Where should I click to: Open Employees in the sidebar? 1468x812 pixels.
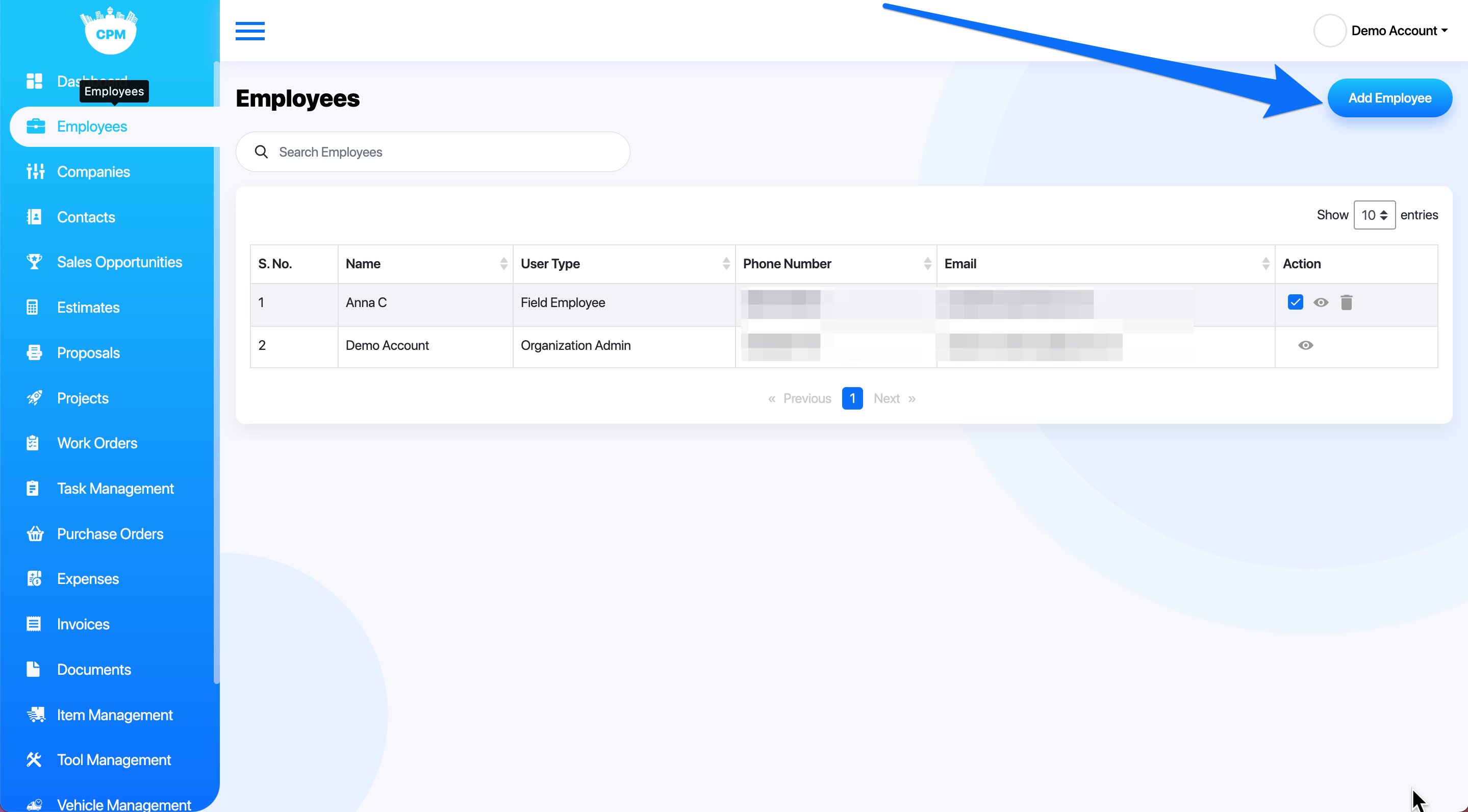click(115, 126)
